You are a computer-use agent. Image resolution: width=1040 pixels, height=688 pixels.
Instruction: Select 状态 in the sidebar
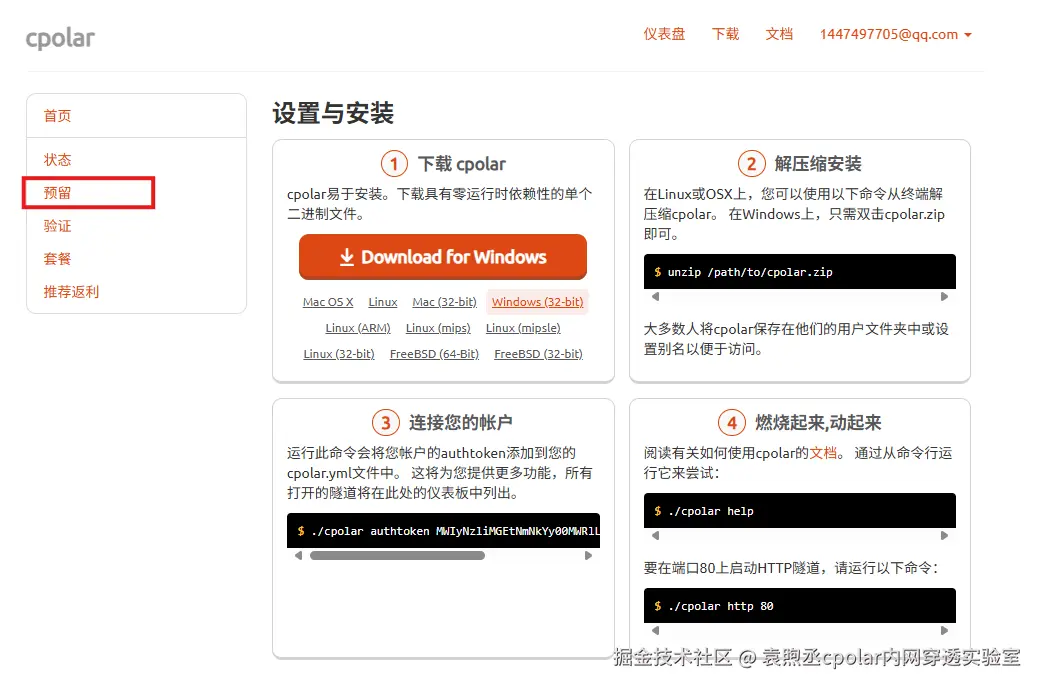pyautogui.click(x=57, y=160)
